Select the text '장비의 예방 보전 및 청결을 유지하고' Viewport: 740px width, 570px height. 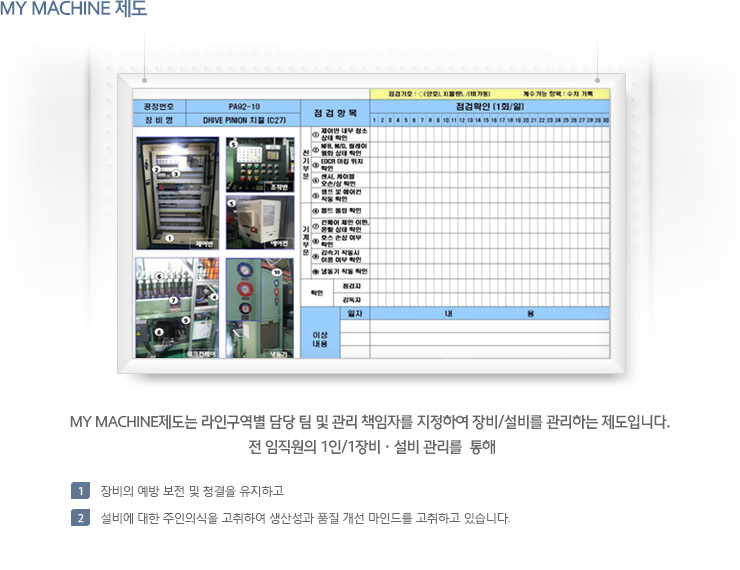coord(192,491)
